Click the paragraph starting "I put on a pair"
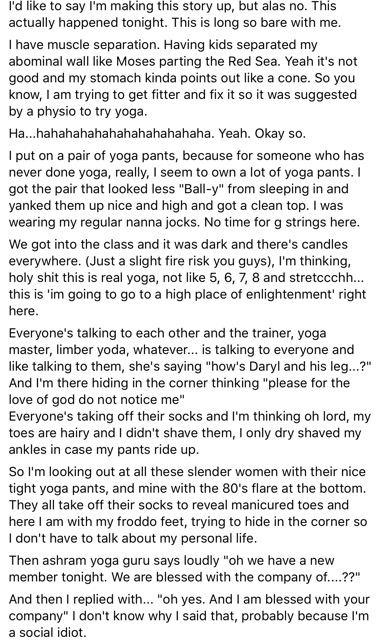The image size is (383, 640). (187, 189)
